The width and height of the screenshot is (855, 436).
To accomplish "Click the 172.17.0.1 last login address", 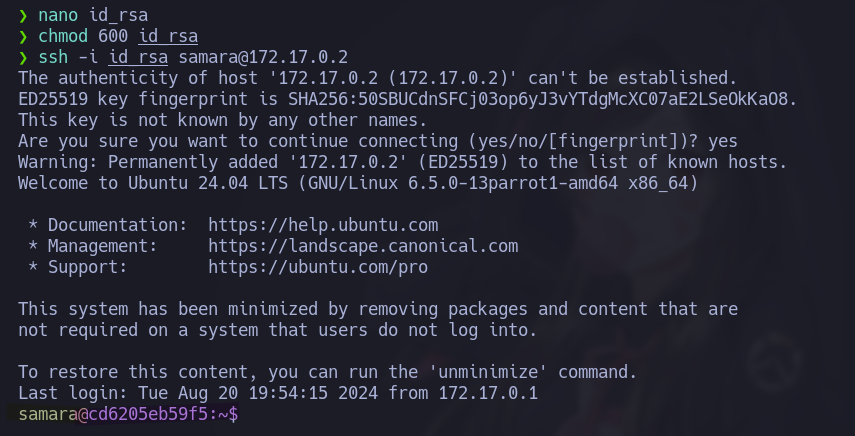I will [488, 393].
